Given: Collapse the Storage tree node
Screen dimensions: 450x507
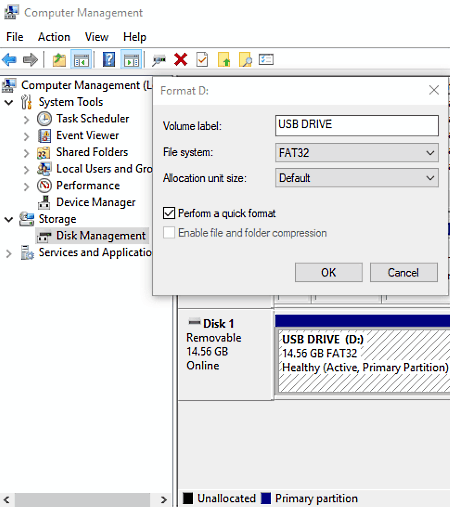Looking at the screenshot, I should 9,219.
